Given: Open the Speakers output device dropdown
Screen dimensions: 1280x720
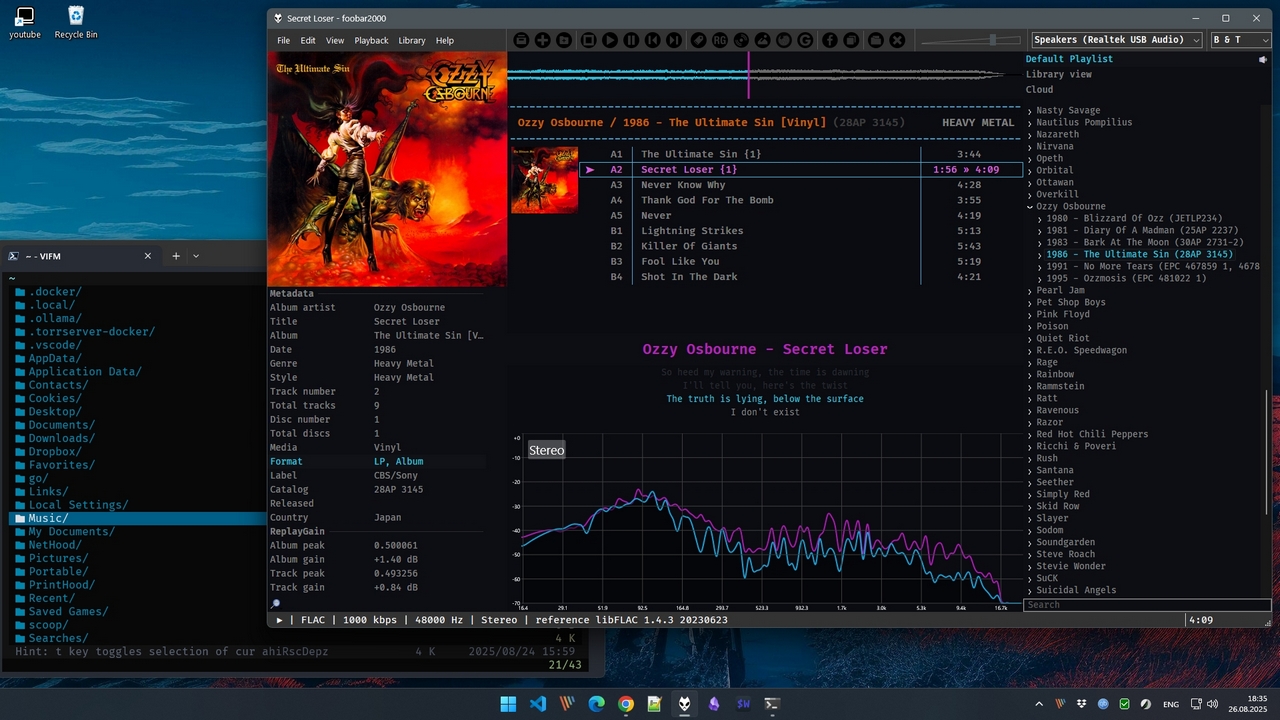Looking at the screenshot, I should click(x=1116, y=40).
